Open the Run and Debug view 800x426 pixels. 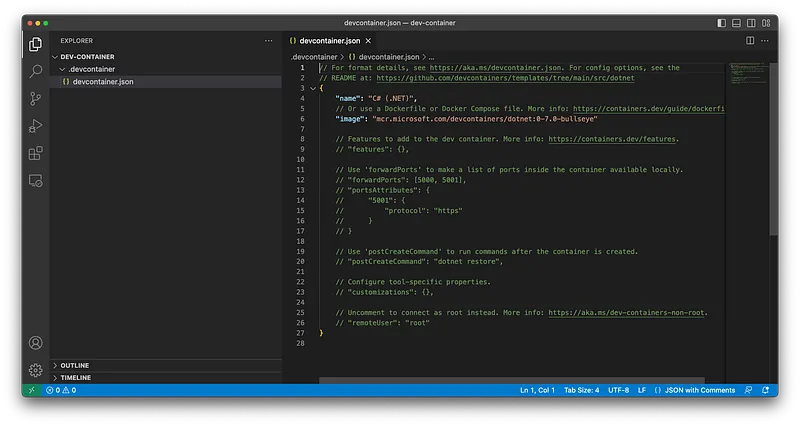(36, 126)
